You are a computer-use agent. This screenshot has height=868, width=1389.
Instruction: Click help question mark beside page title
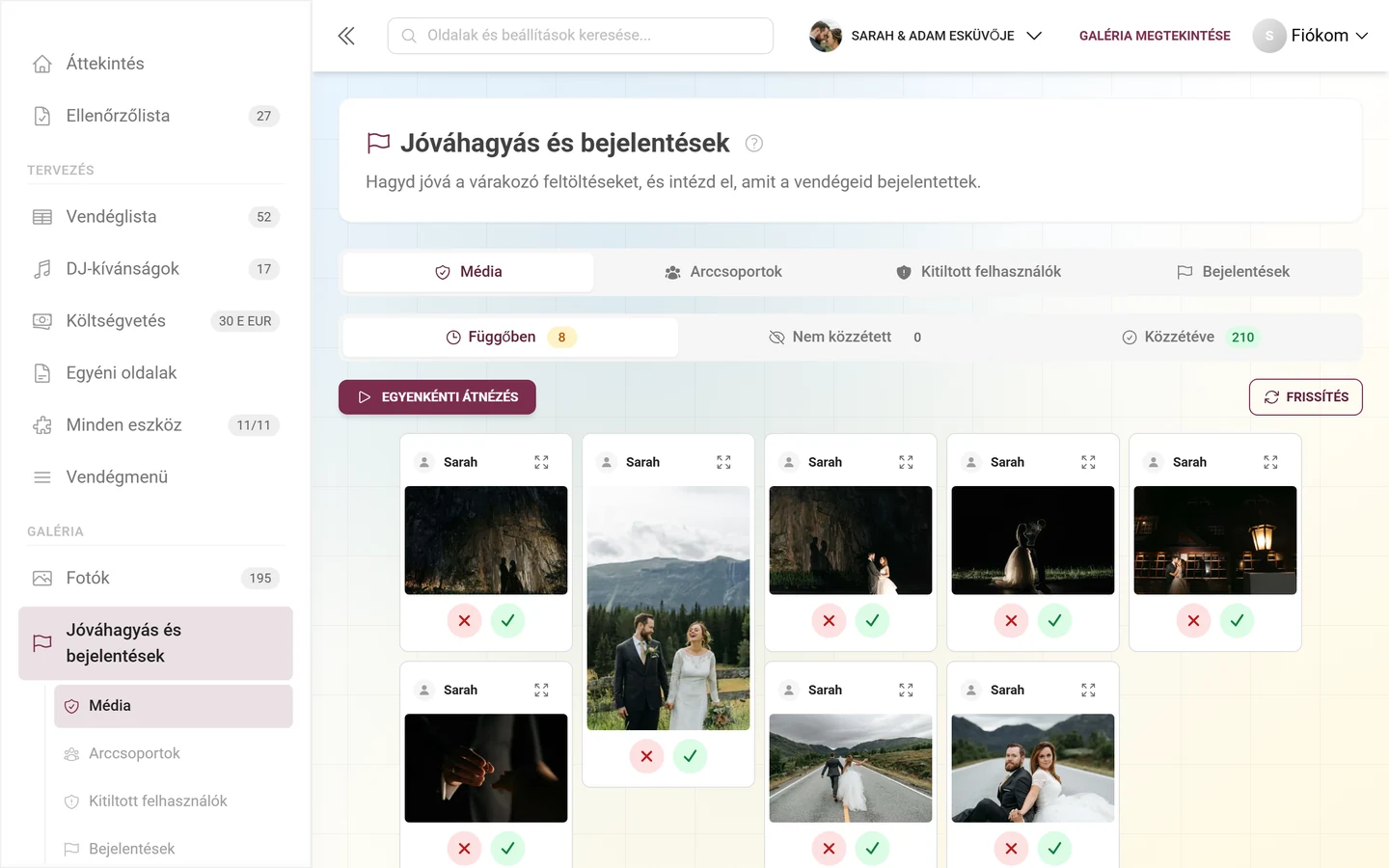[754, 144]
